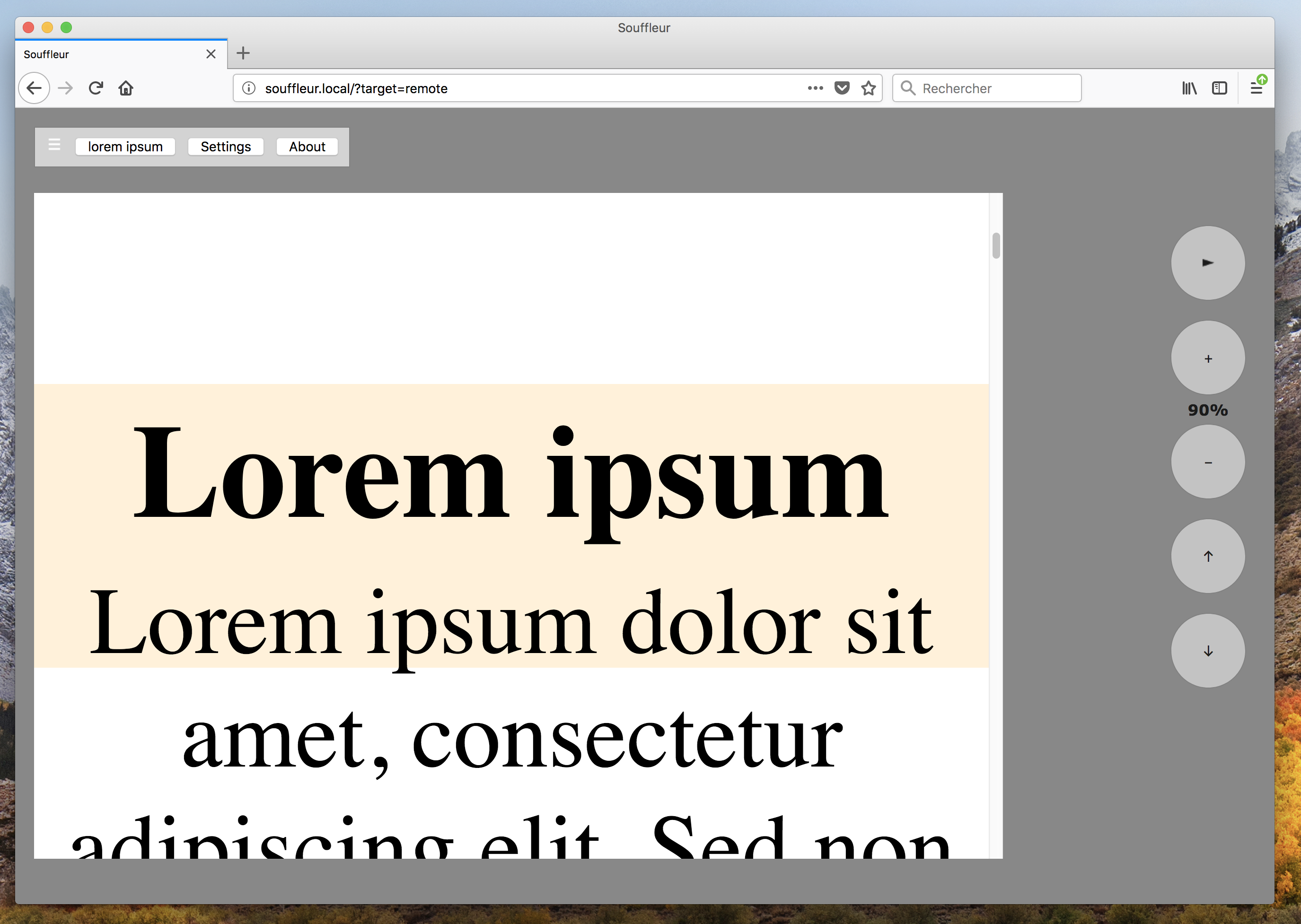This screenshot has height=924, width=1301.
Task: Open the Firefox library menu
Action: (1188, 88)
